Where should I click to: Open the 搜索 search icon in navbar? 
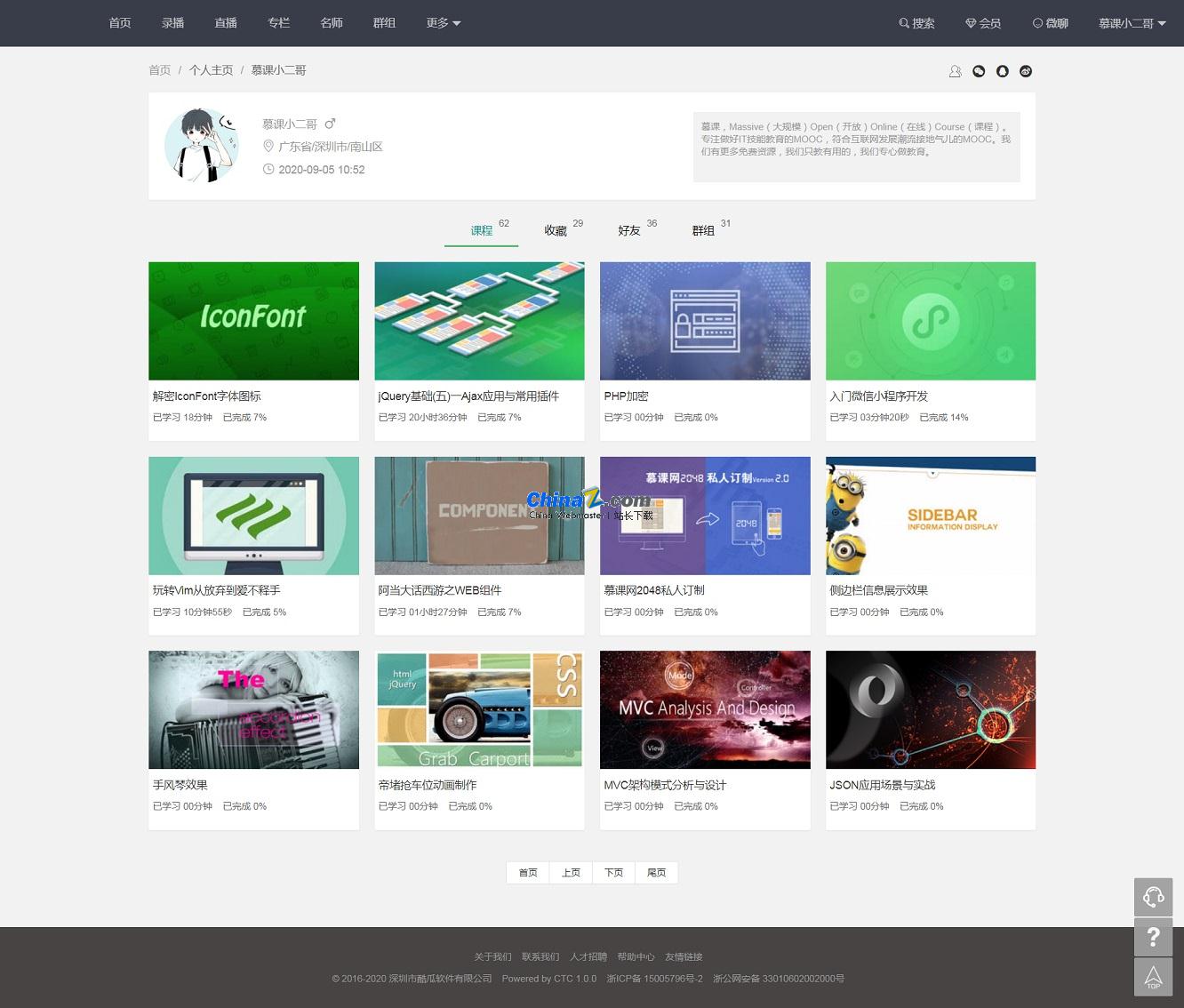coord(916,23)
